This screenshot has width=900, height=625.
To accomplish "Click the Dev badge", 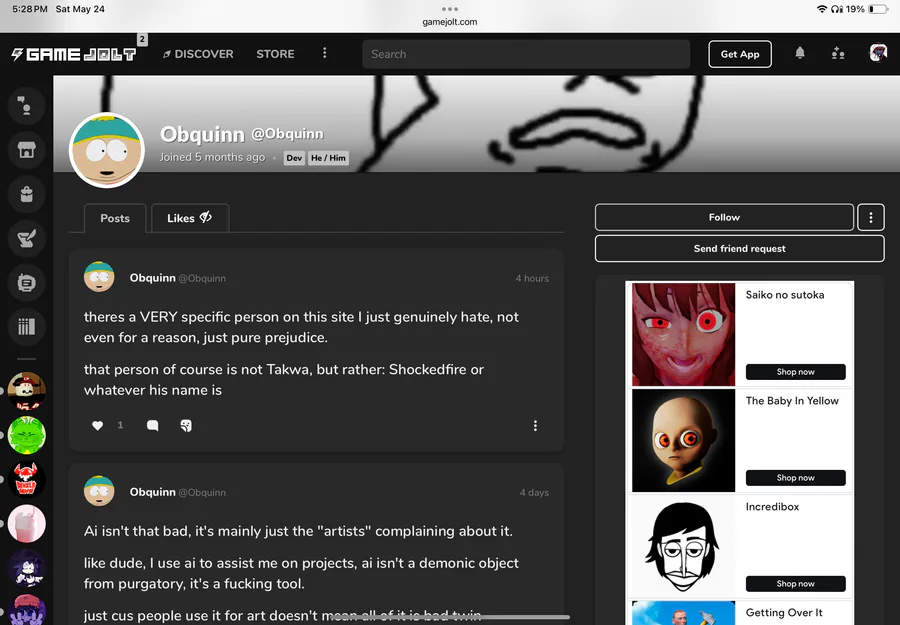I will pos(294,158).
